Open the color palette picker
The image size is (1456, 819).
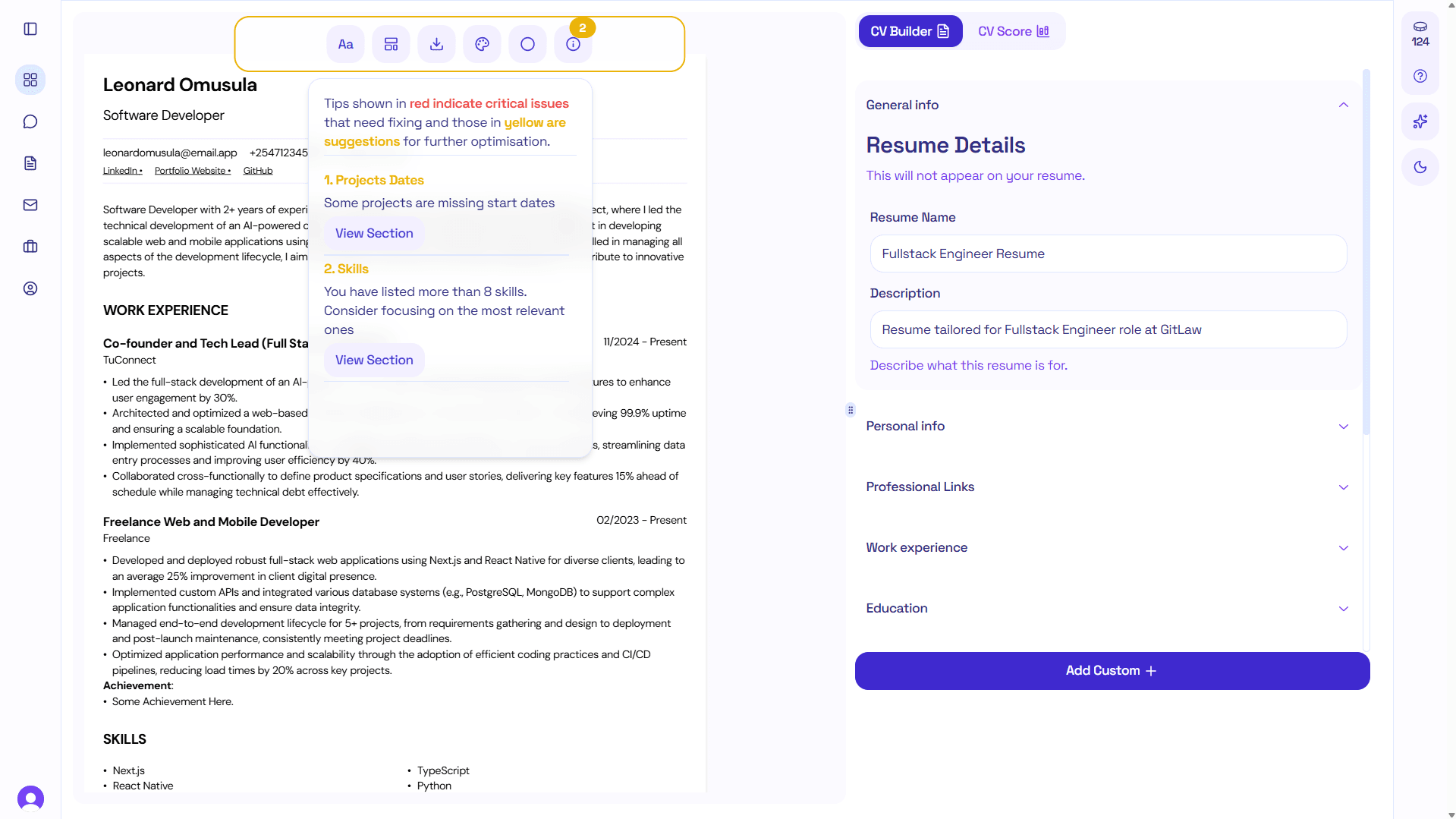[x=482, y=43]
